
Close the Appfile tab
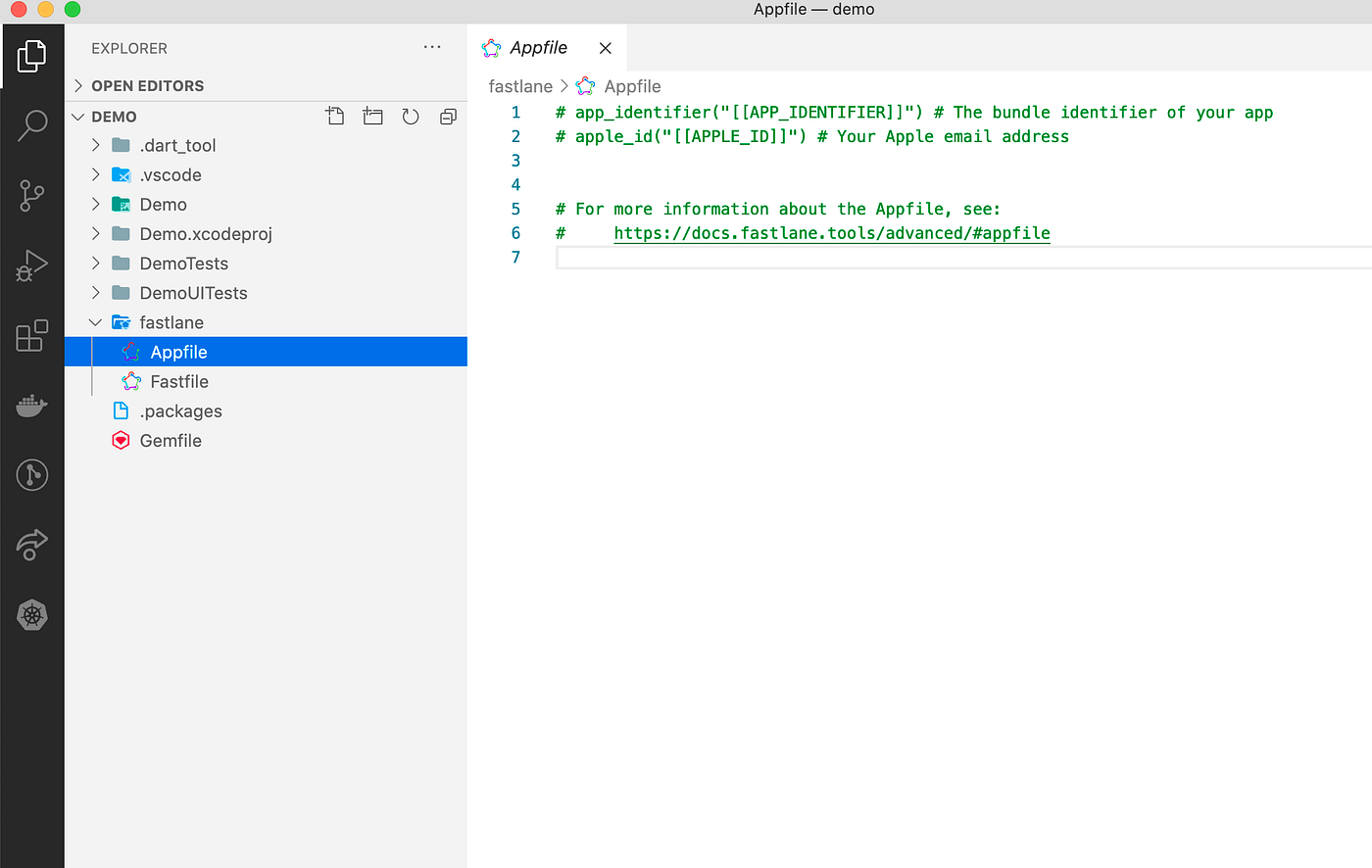(x=606, y=48)
